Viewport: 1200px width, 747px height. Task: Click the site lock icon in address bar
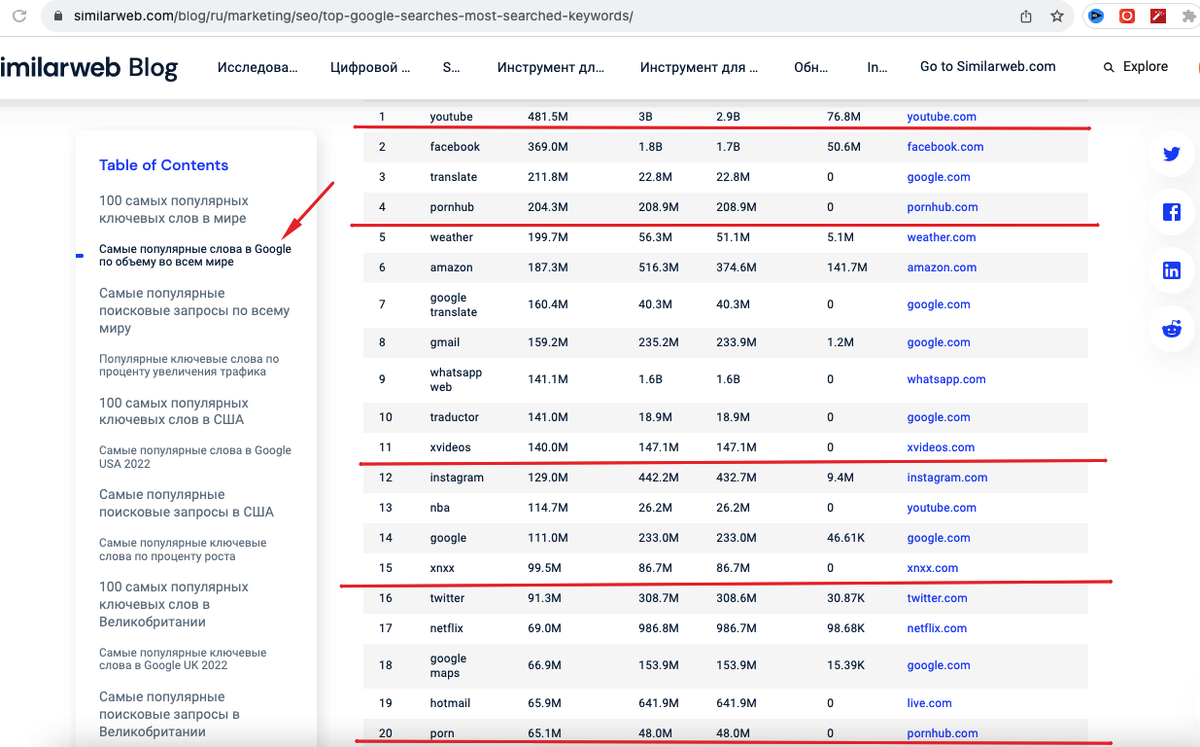tap(58, 17)
